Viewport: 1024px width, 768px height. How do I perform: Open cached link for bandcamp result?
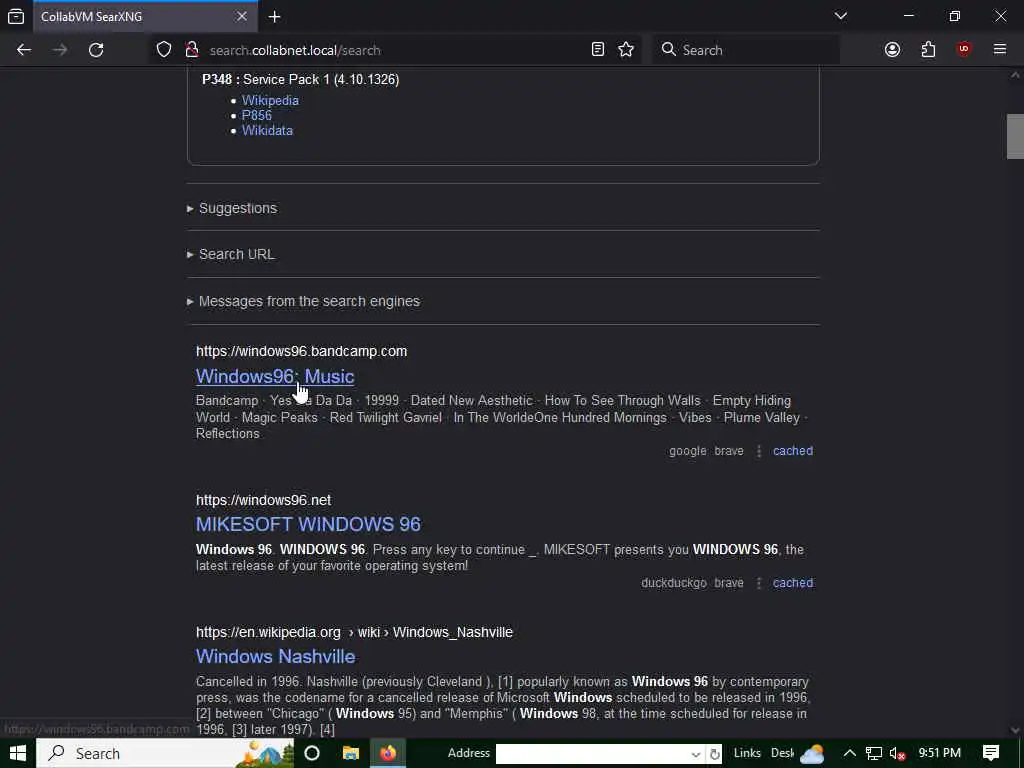tap(793, 451)
